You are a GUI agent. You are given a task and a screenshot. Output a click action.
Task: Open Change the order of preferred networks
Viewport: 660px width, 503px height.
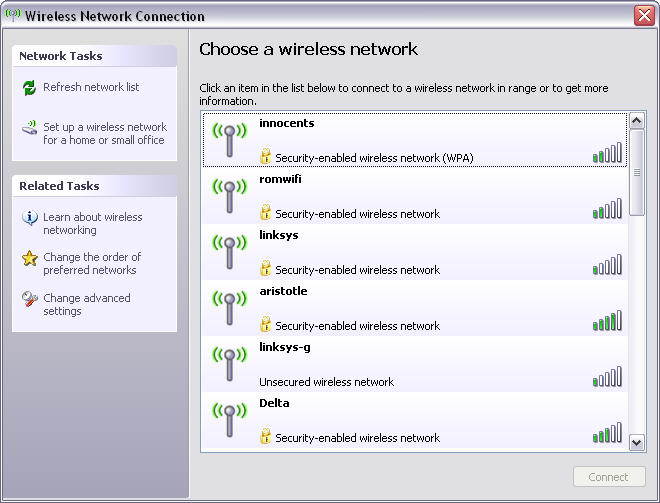pos(92,264)
